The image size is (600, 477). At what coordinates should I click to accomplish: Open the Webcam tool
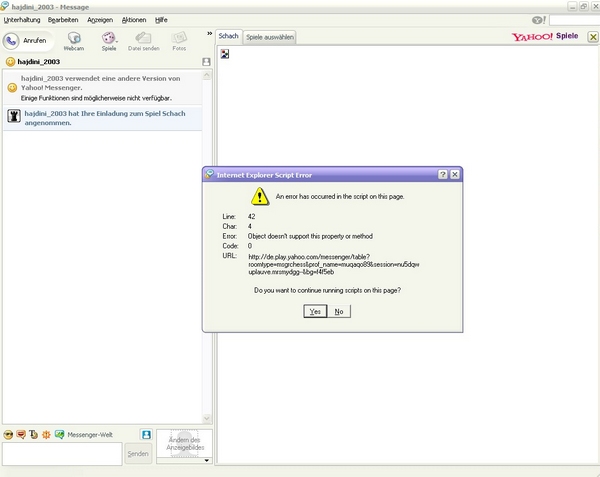74,41
